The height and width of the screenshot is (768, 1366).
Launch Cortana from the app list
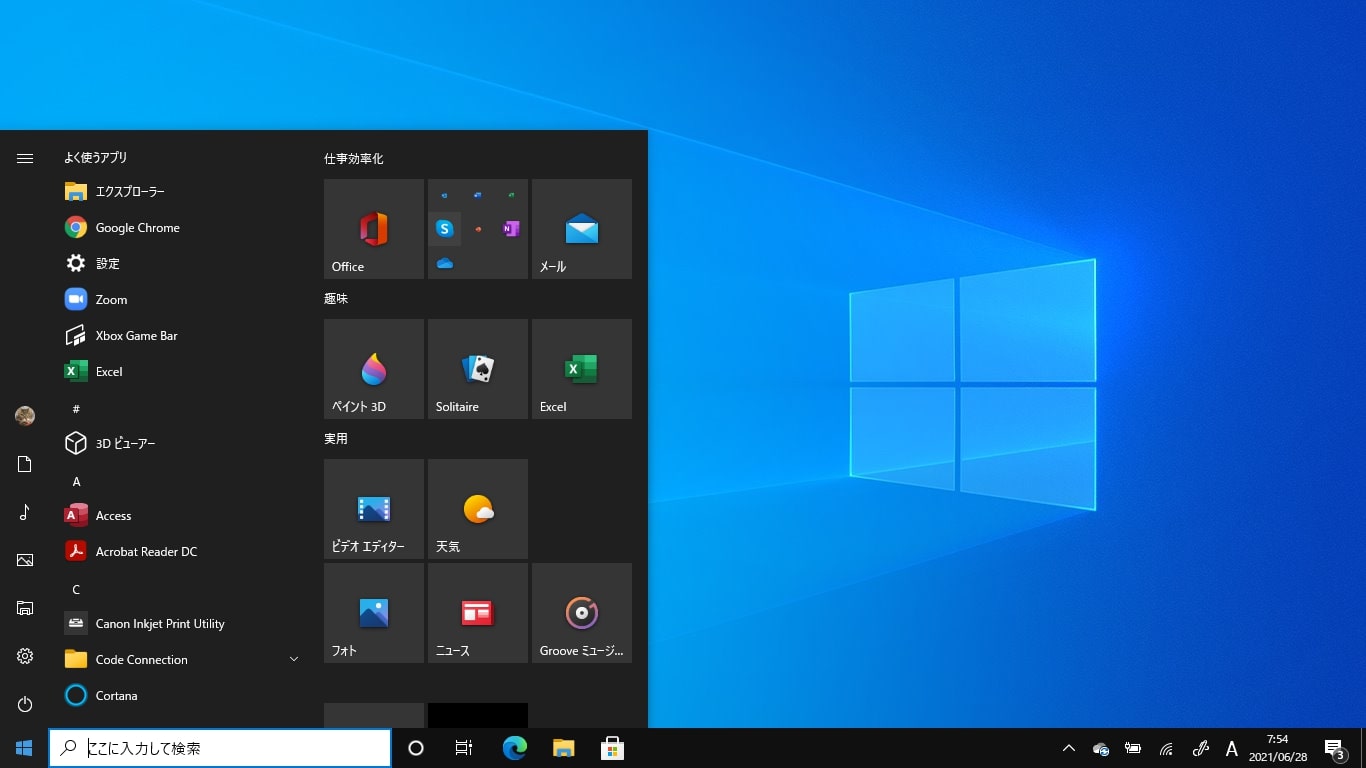(182, 696)
